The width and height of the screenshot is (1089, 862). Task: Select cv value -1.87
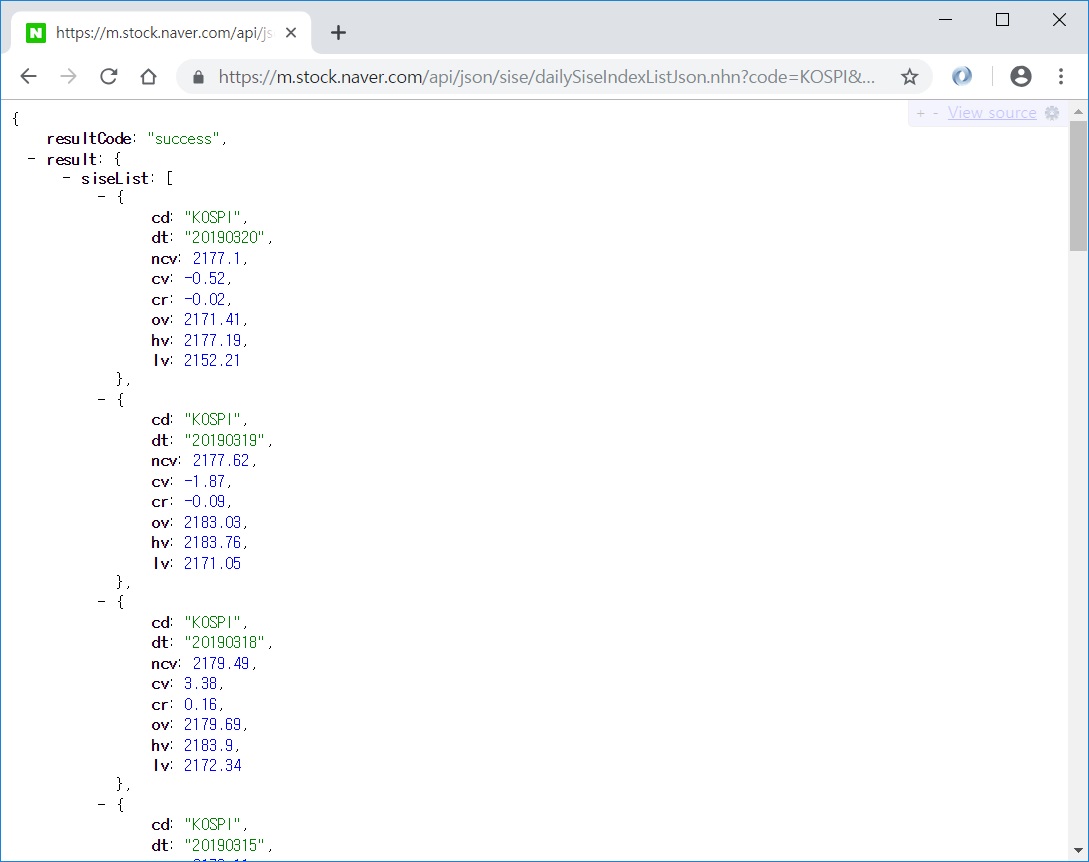pyautogui.click(x=205, y=481)
